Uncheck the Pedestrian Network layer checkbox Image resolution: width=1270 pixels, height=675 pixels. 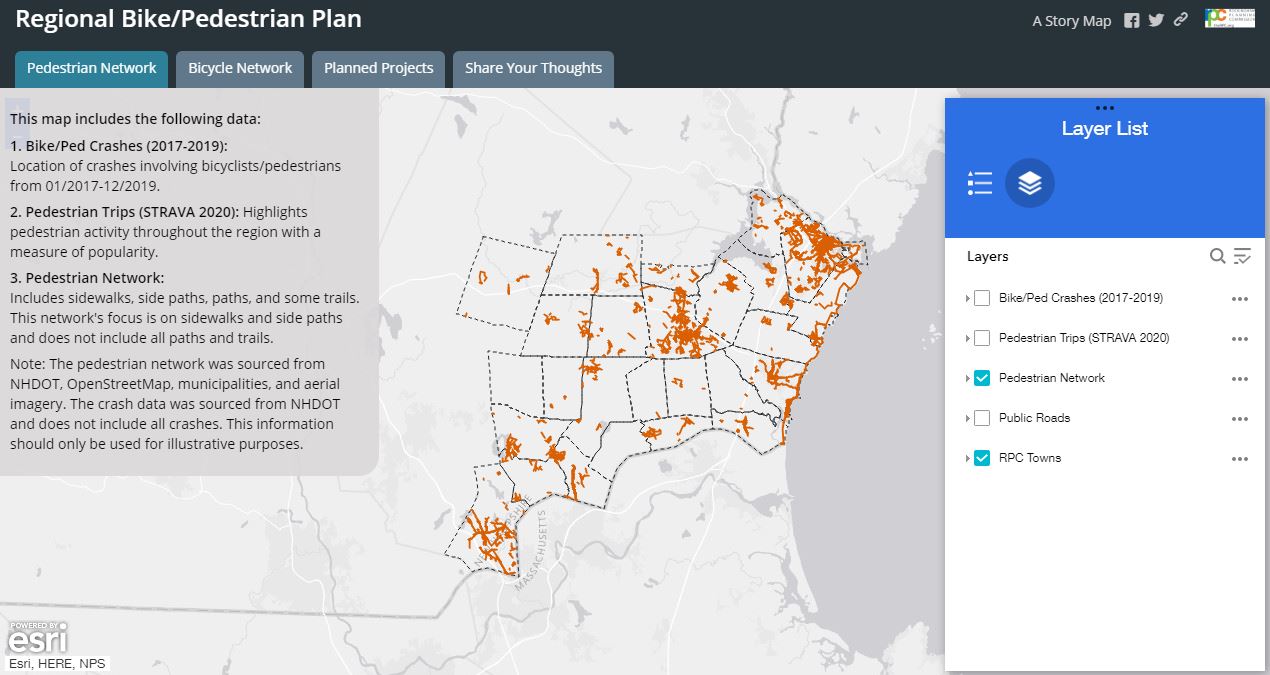coord(982,378)
